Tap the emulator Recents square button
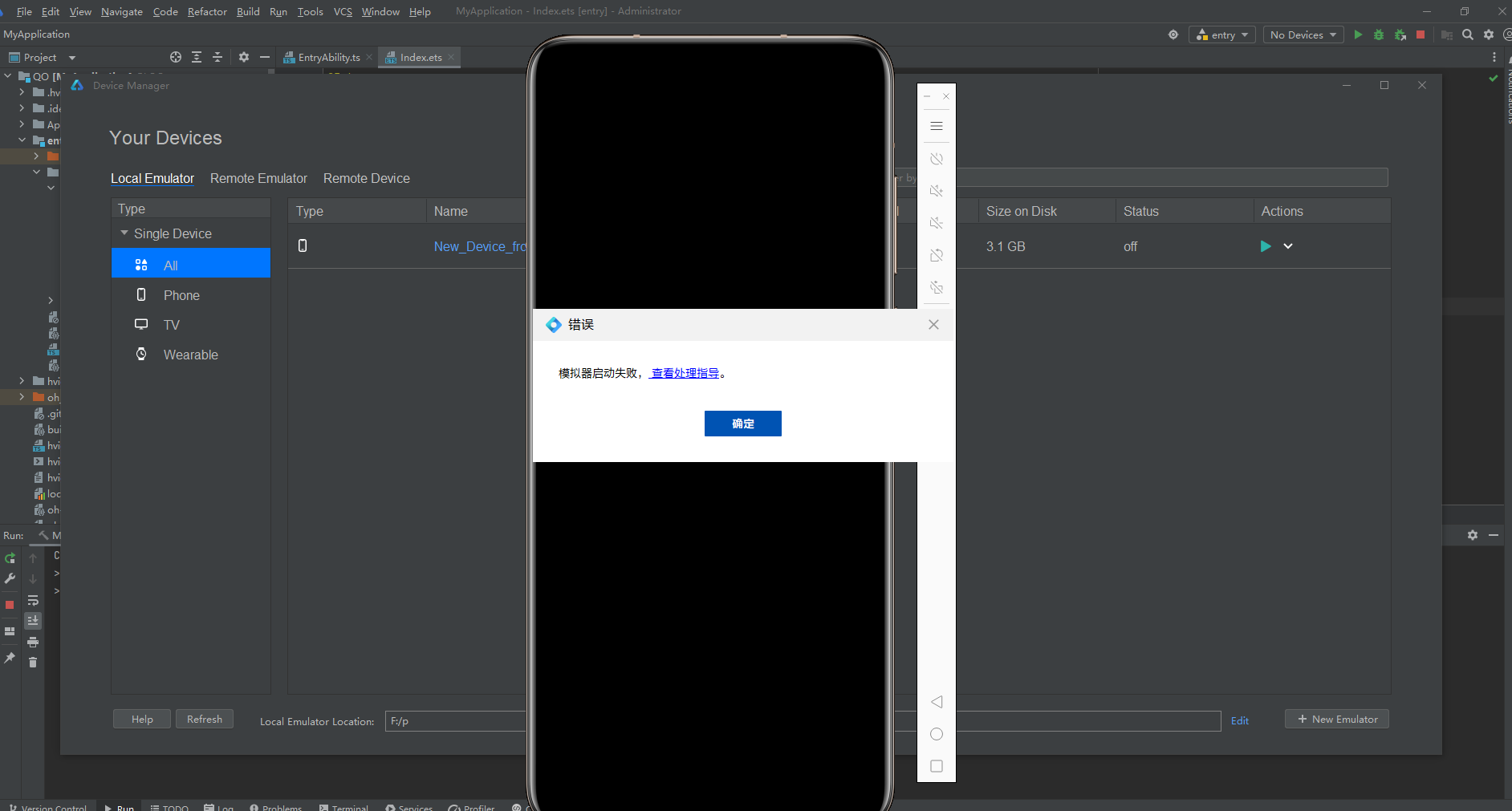The height and width of the screenshot is (811, 1512). pos(937,766)
